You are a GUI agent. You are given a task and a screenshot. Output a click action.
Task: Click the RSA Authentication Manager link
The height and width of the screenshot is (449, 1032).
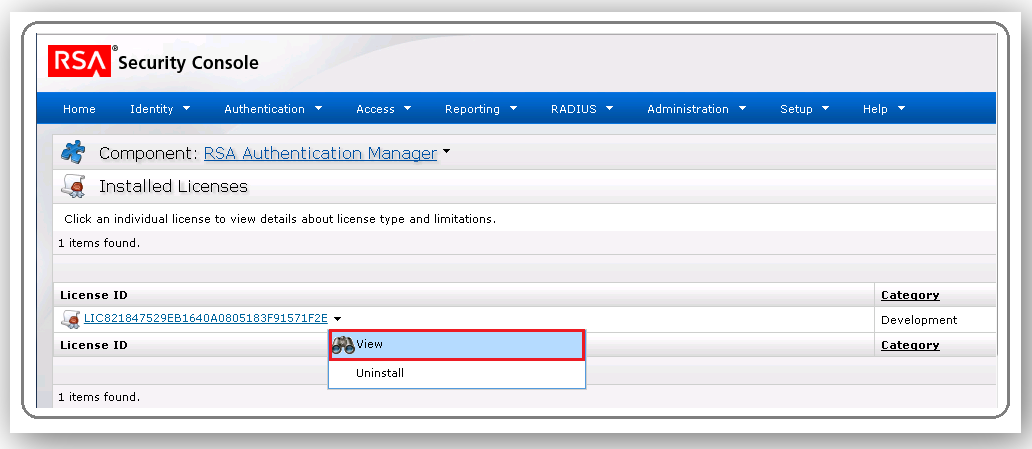(320, 153)
